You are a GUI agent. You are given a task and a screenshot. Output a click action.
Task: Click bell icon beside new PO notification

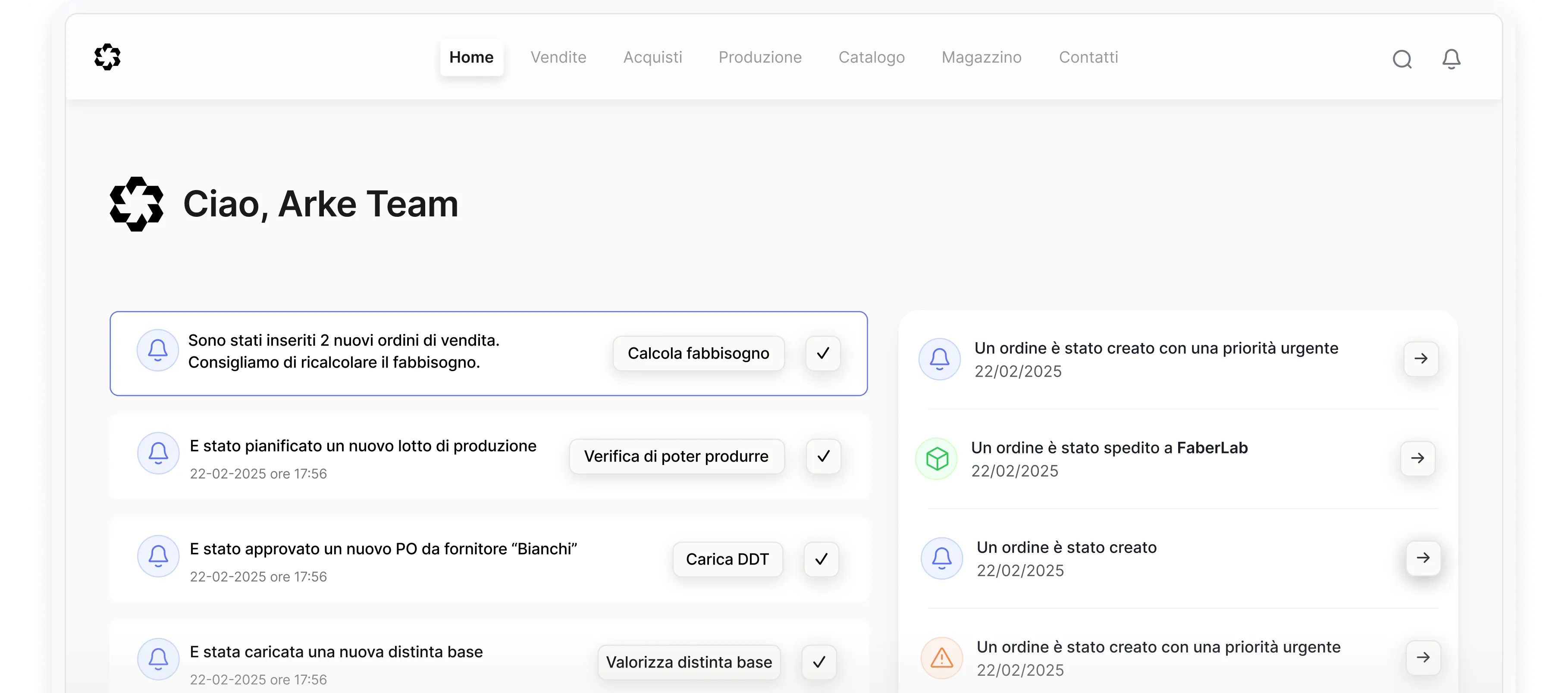click(158, 556)
